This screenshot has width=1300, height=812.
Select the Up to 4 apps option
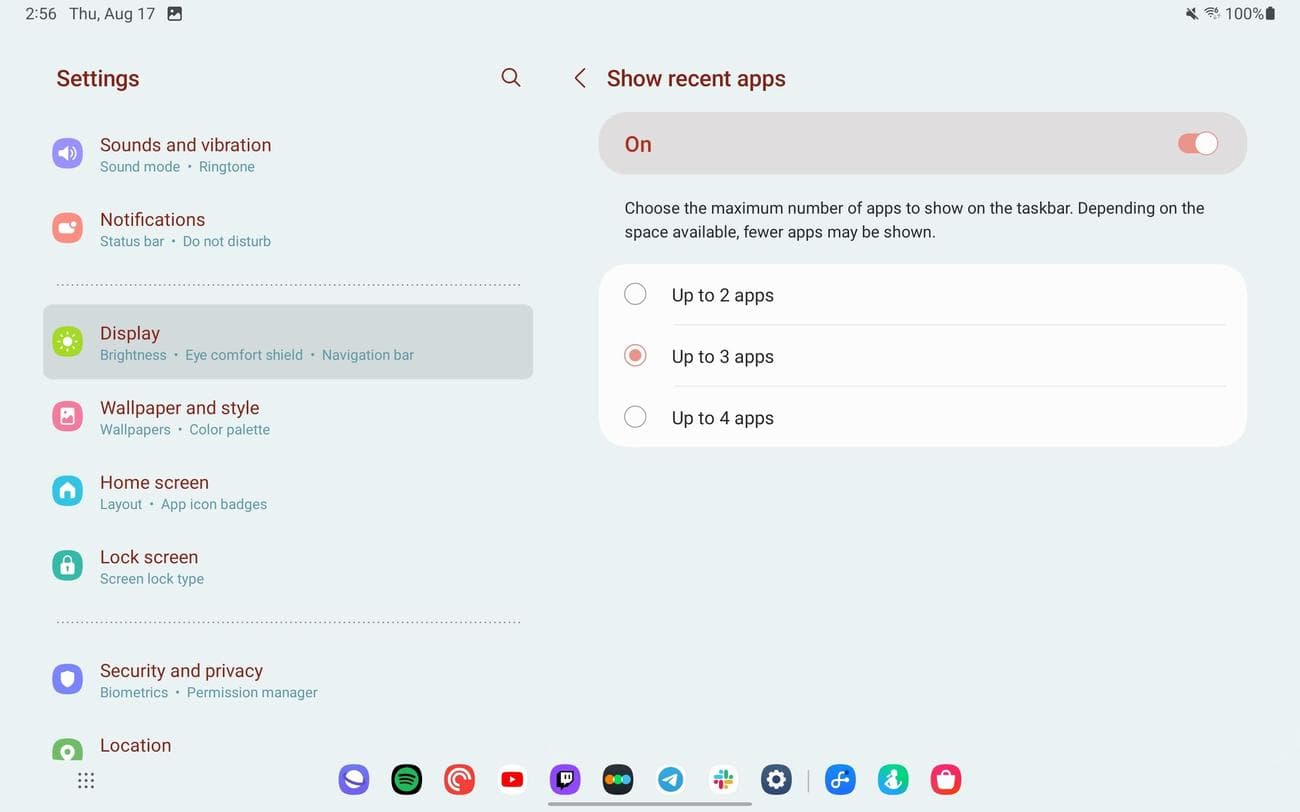pos(635,417)
